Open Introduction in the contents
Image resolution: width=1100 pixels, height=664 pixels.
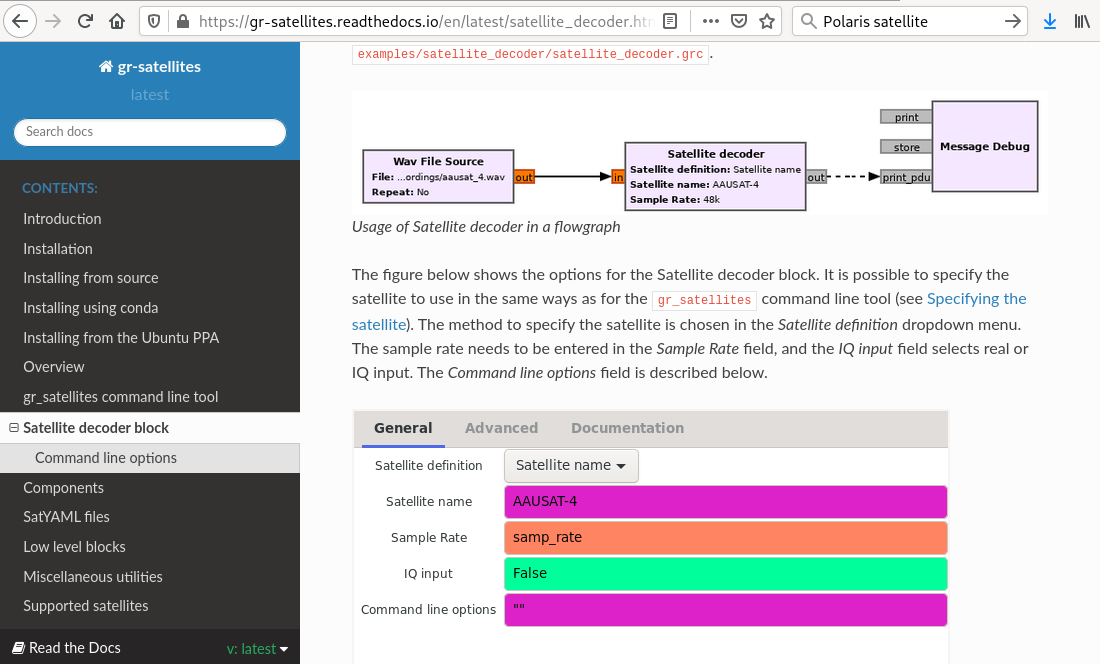[x=62, y=219]
